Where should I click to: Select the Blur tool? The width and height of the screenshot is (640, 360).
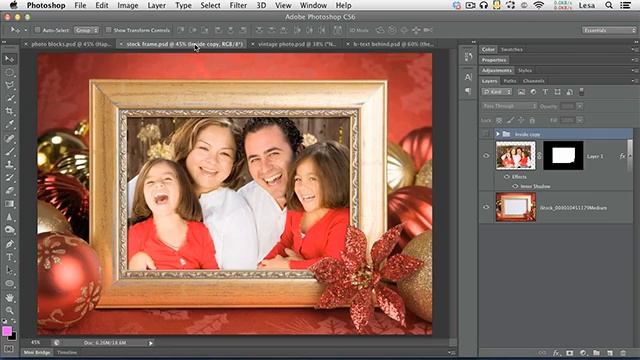pyautogui.click(x=9, y=217)
